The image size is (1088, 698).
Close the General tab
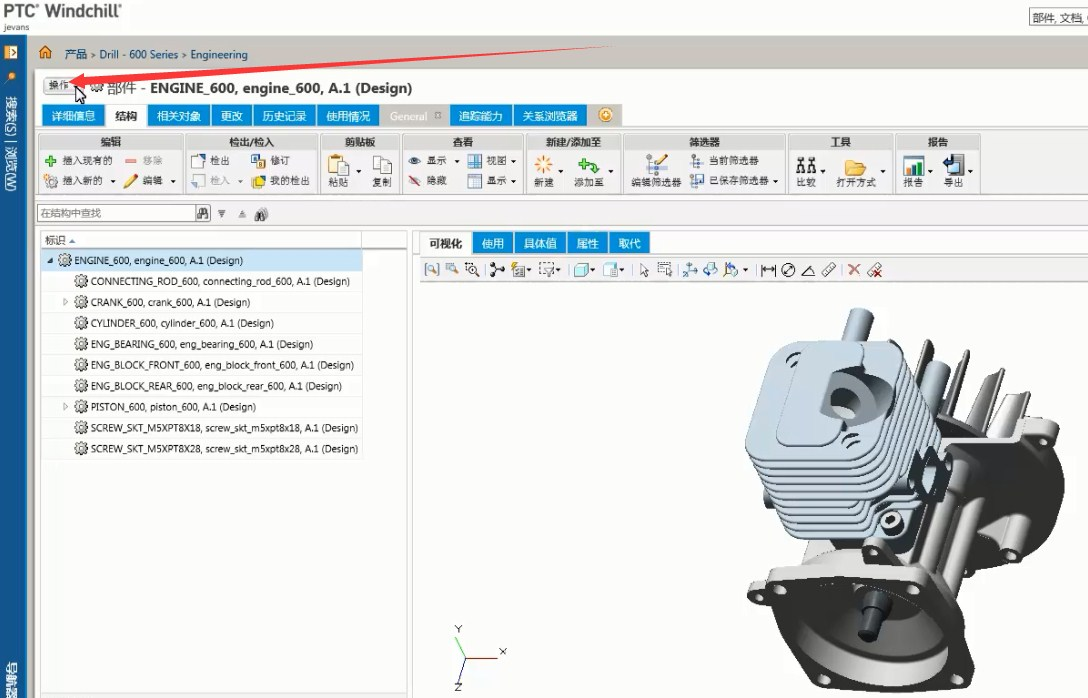tap(438, 115)
